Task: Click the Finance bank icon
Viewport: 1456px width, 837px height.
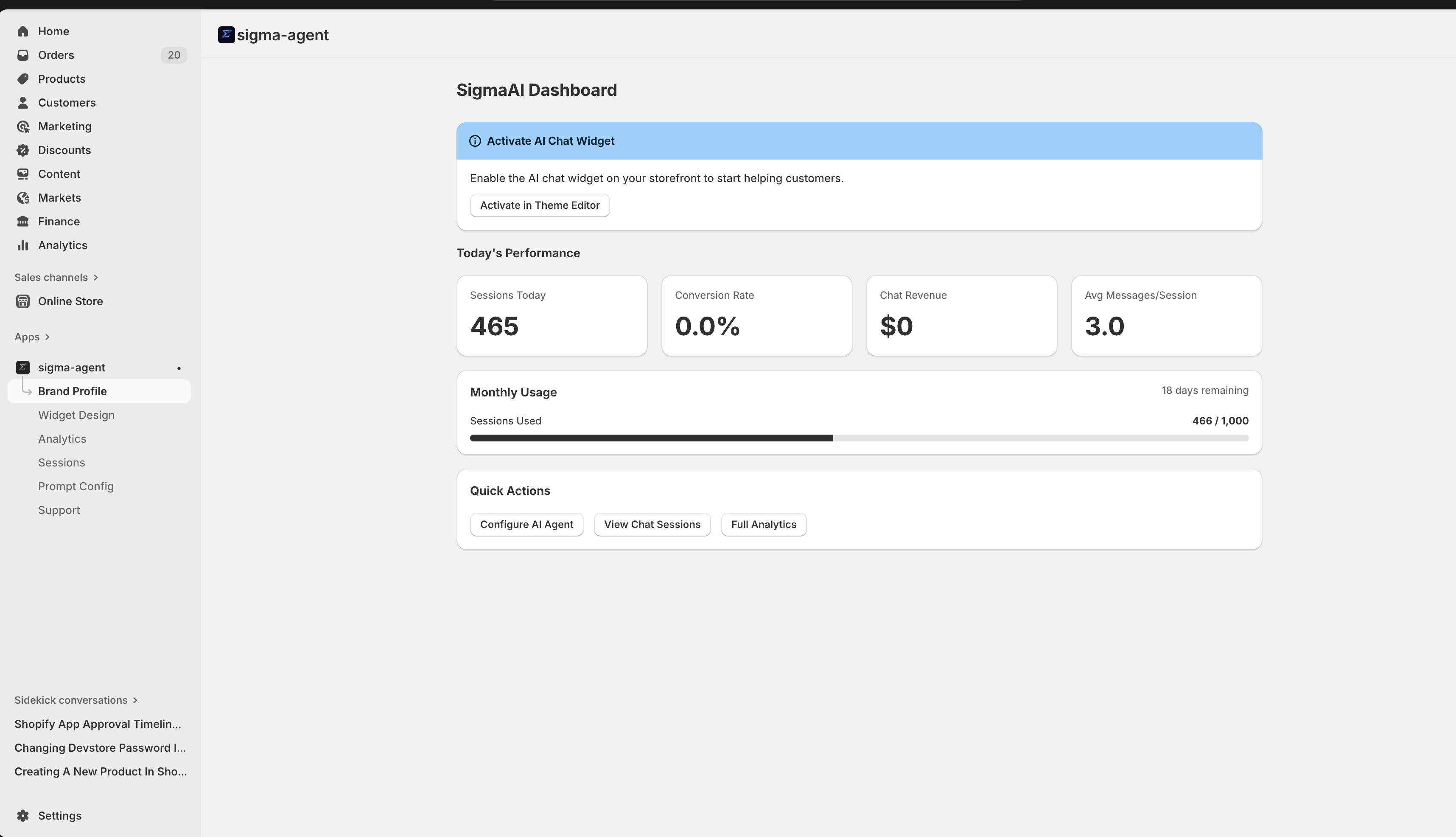Action: [x=23, y=221]
